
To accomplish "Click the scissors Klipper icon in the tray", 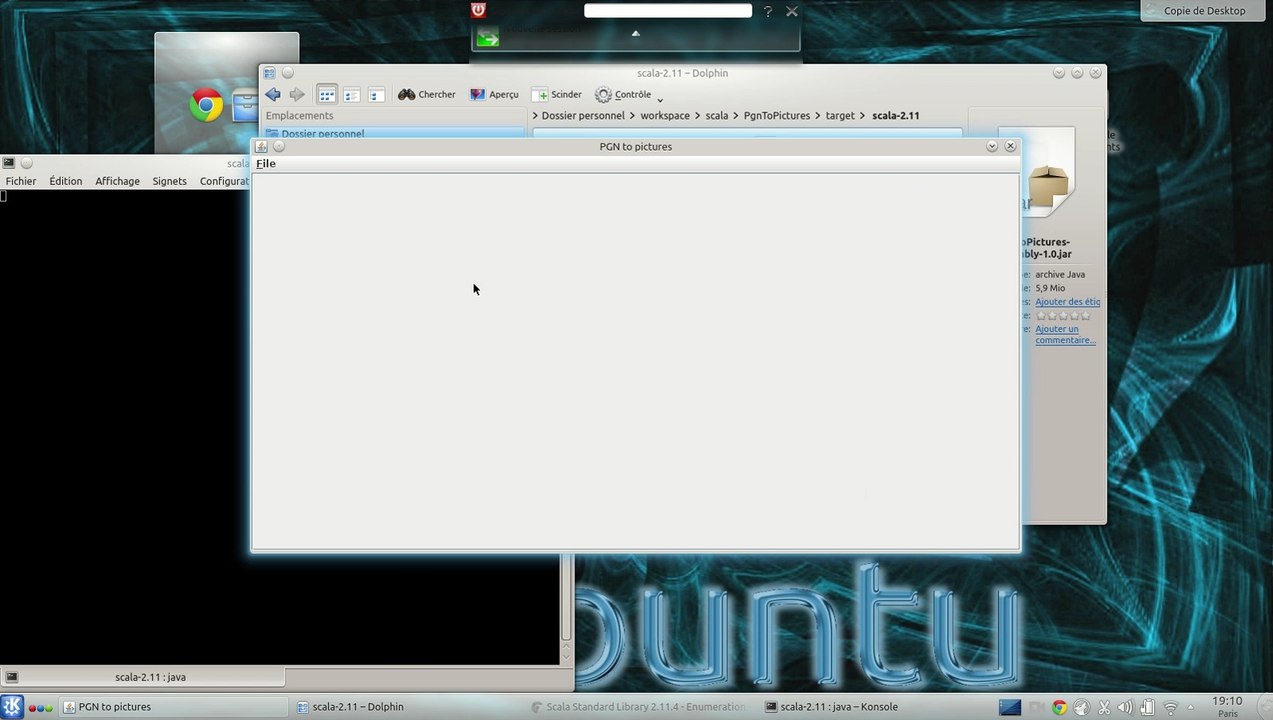I will coord(1102,707).
